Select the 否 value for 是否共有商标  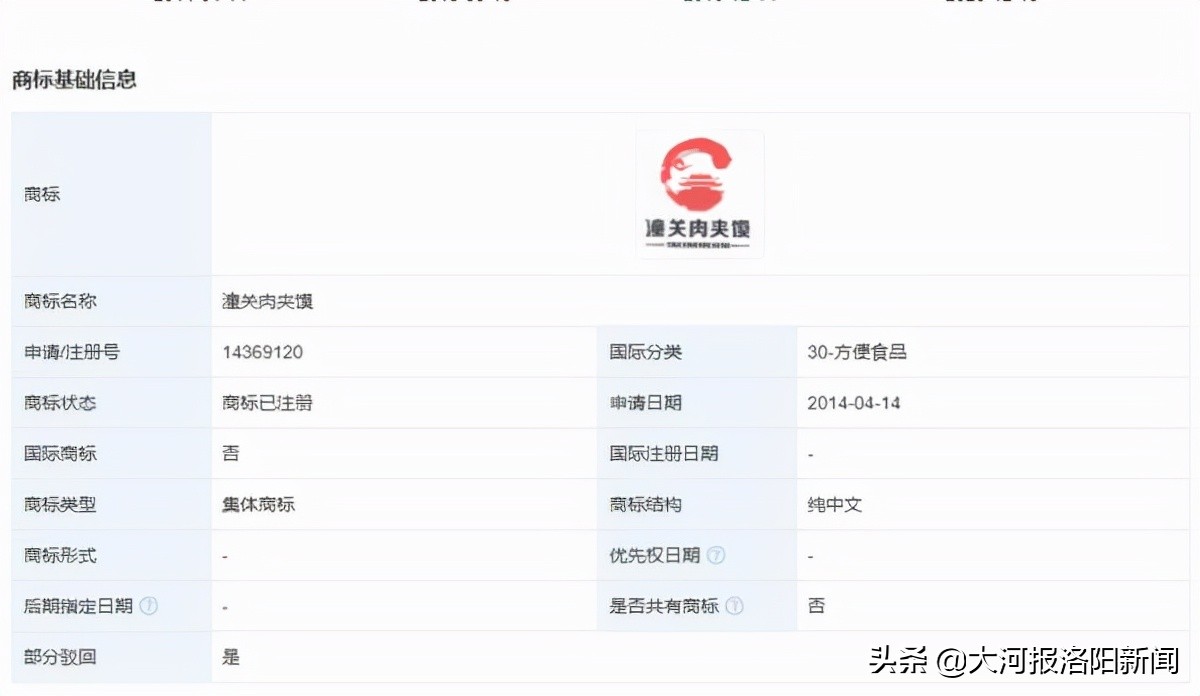[816, 606]
